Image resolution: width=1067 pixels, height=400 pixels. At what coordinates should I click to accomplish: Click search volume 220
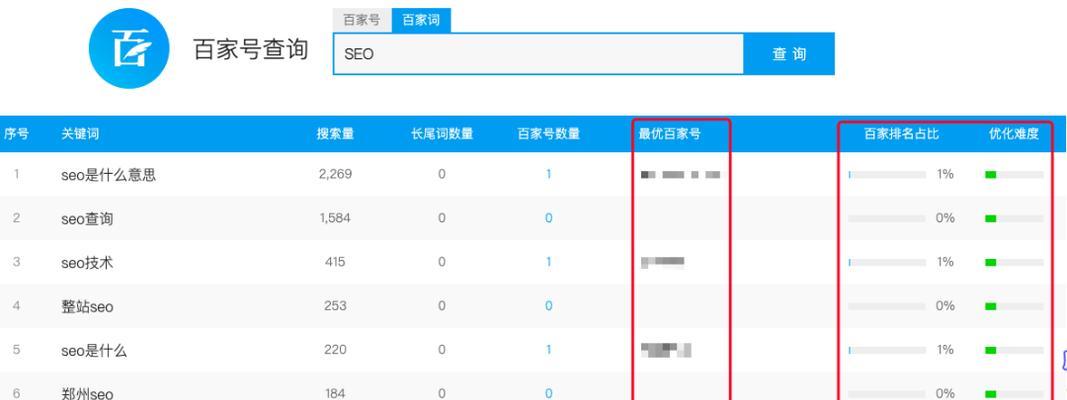(x=335, y=350)
